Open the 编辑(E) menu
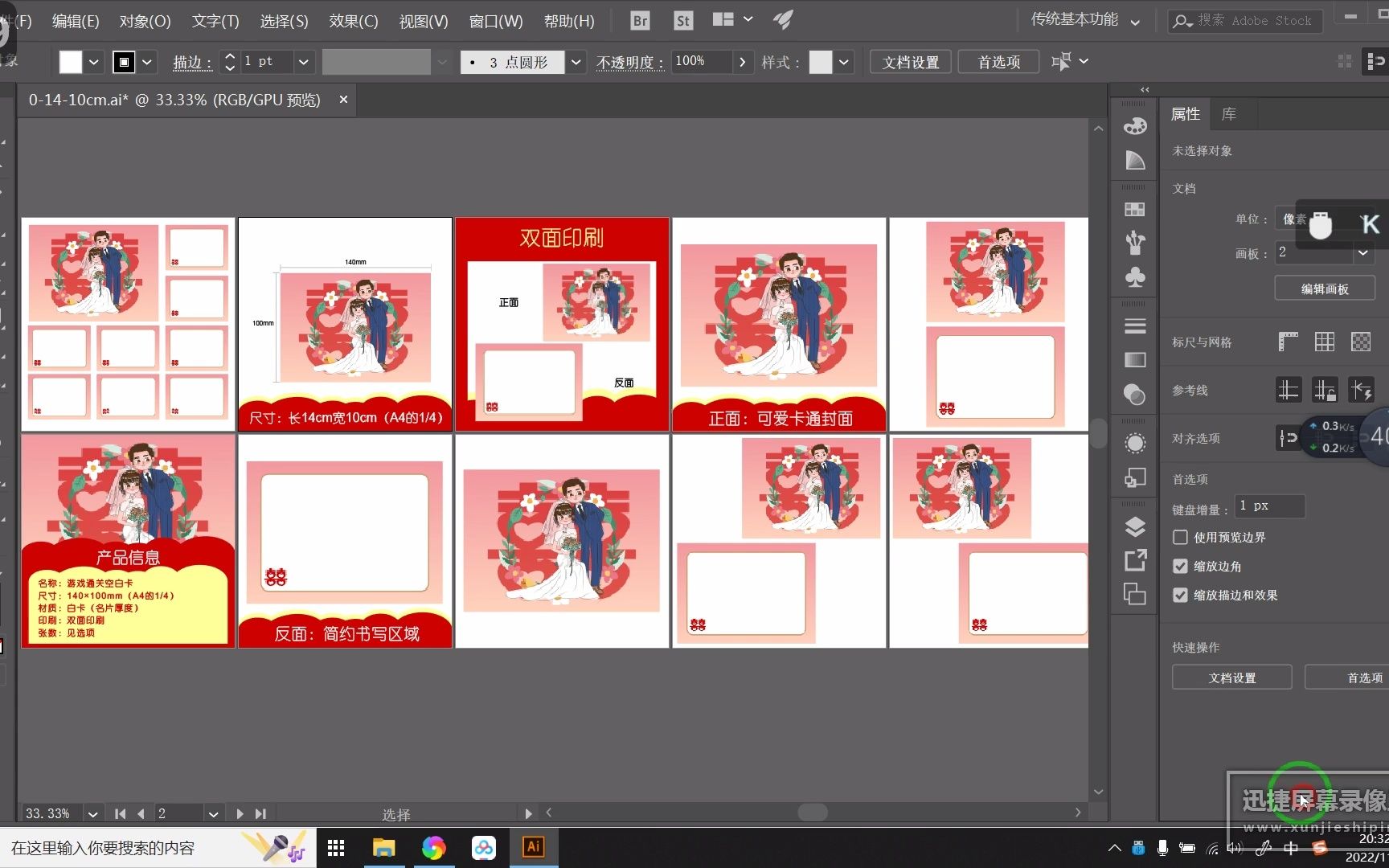 coord(76,21)
